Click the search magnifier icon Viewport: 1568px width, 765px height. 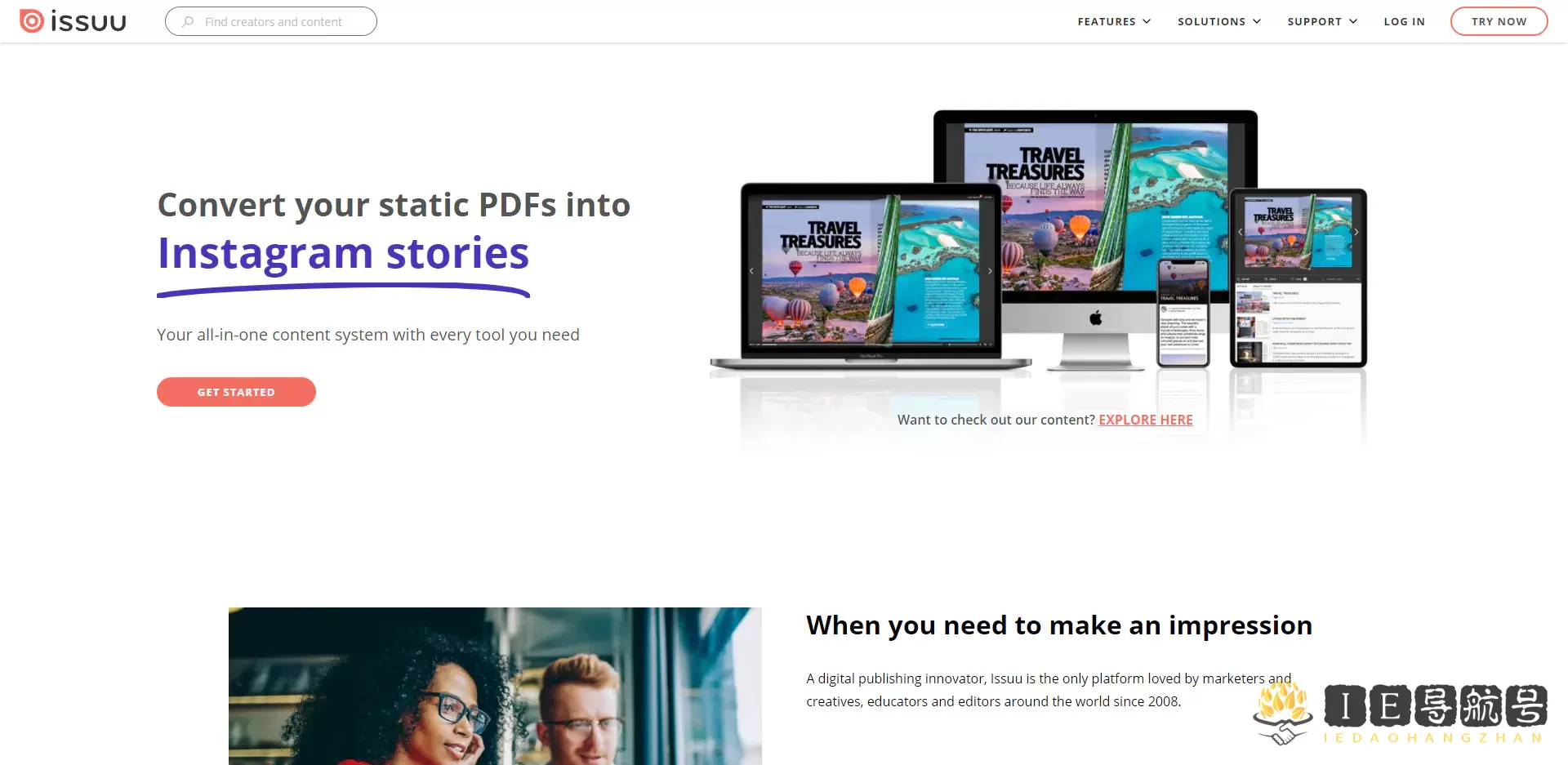[x=188, y=21]
